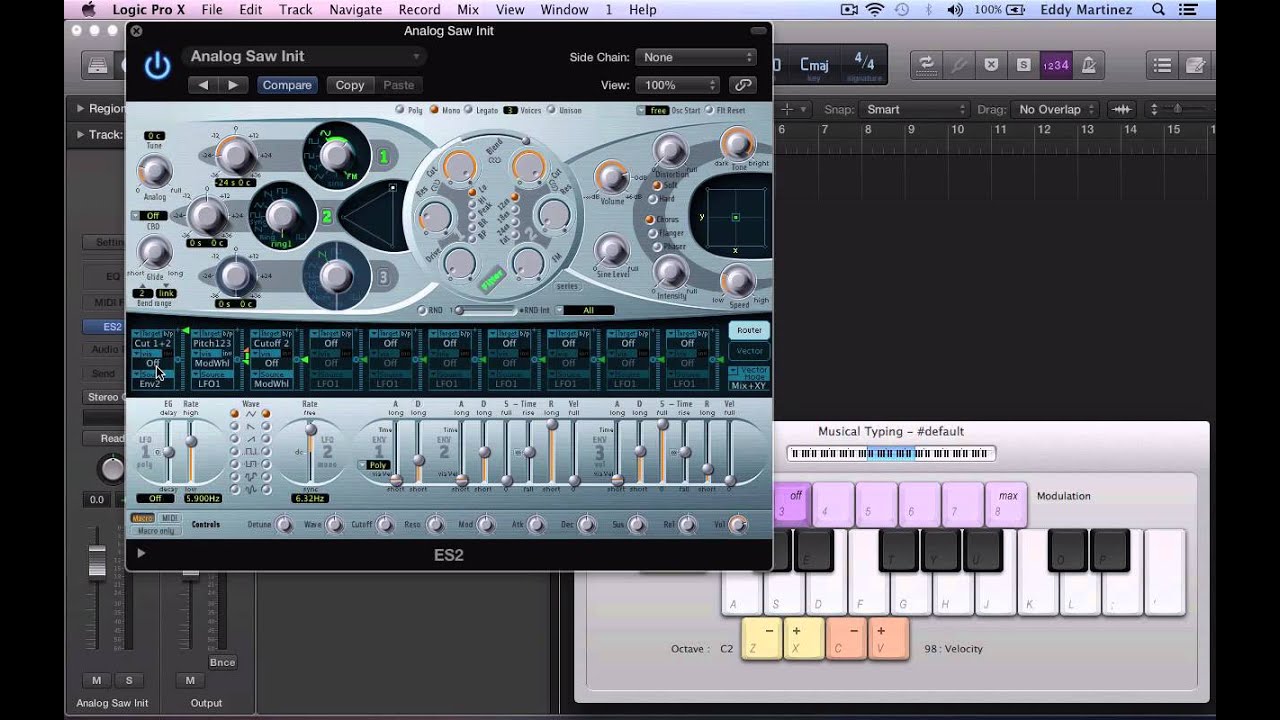Toggle the ES2 plugin power button

pyautogui.click(x=157, y=66)
